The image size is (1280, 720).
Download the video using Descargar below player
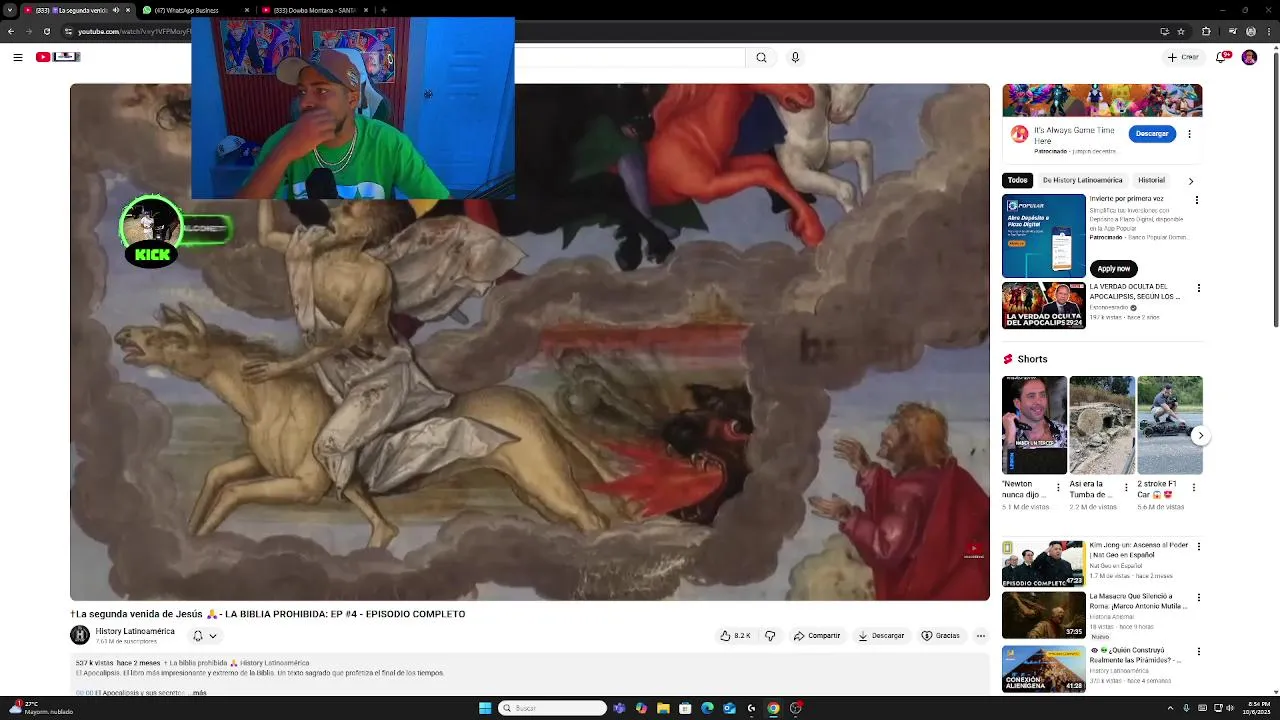881,635
